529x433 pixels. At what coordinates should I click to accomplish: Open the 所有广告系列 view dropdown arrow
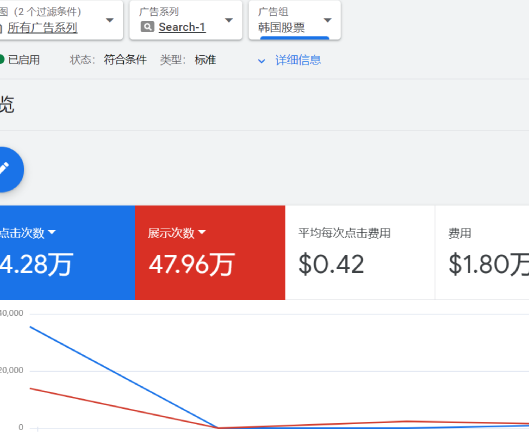coord(110,20)
